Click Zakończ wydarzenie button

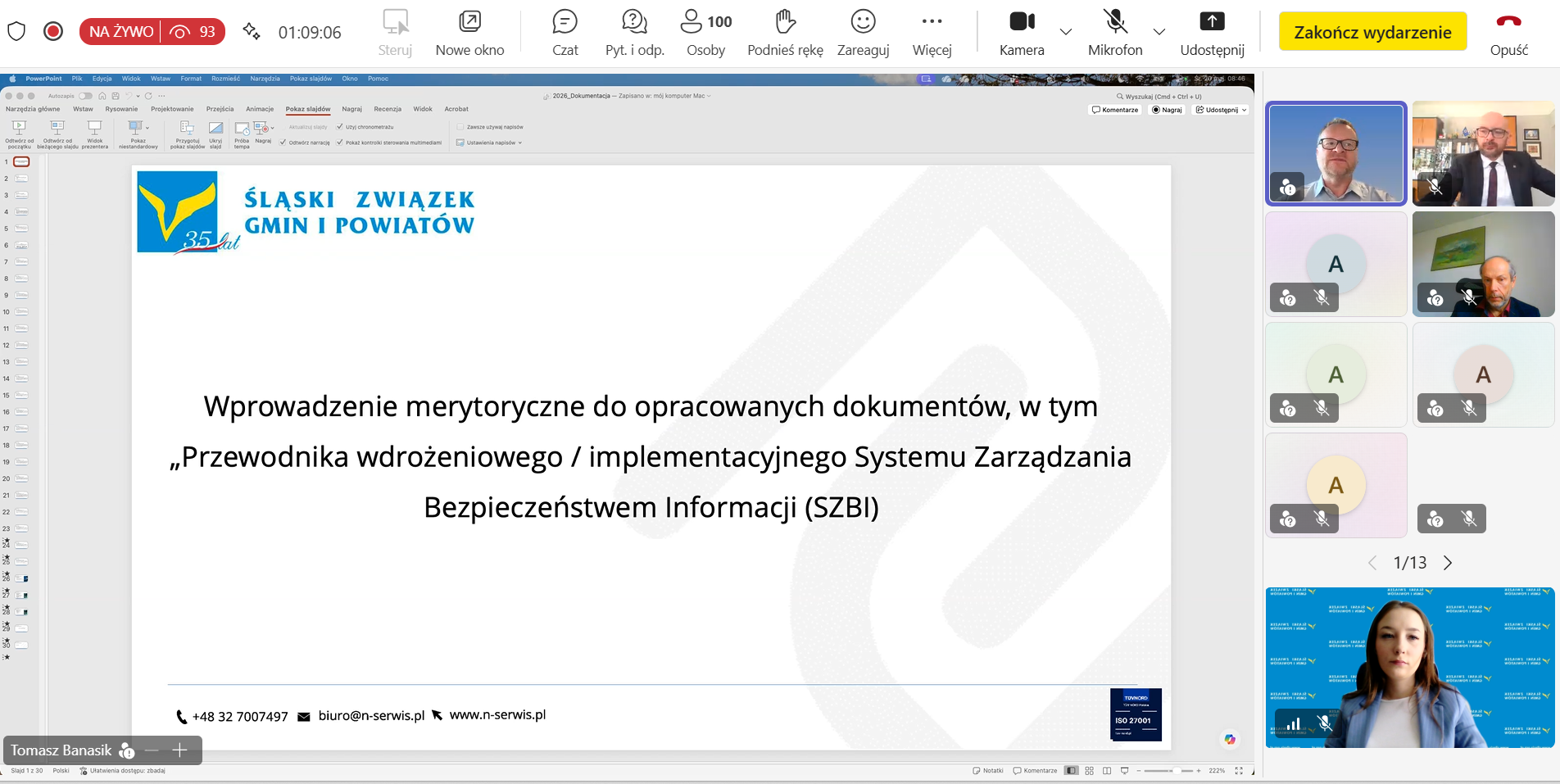[1372, 32]
